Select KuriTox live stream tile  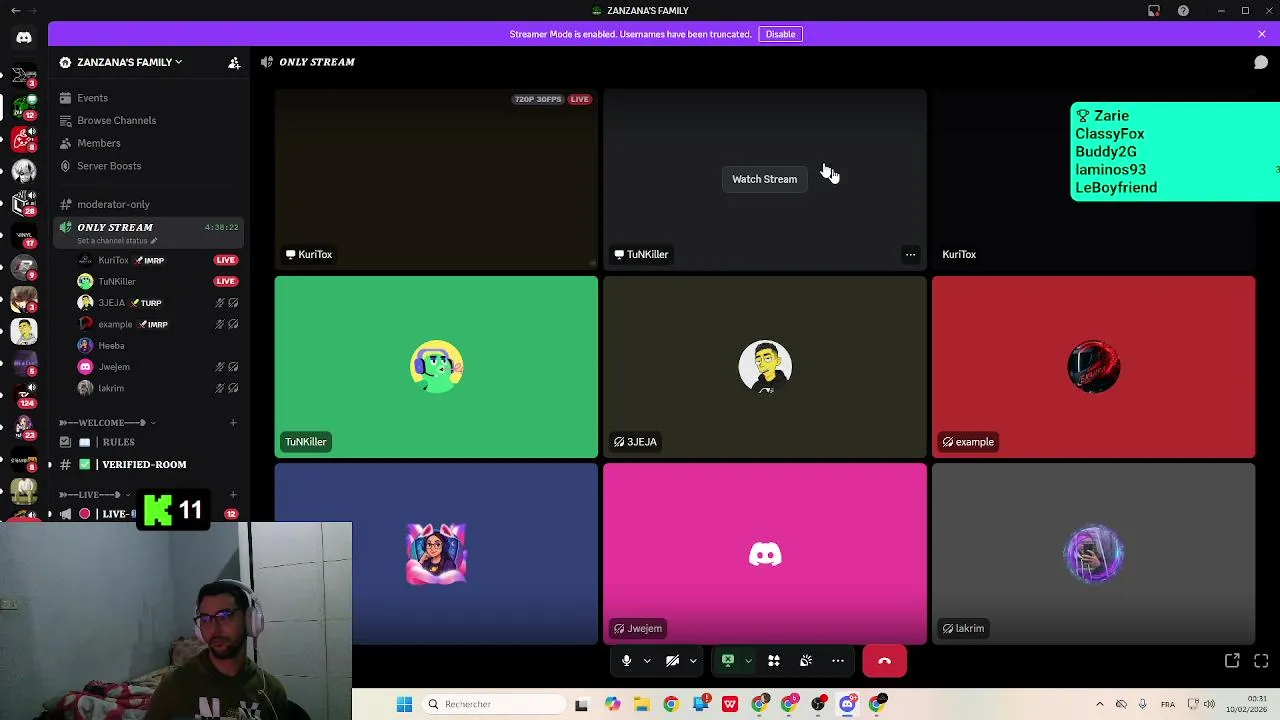point(436,180)
